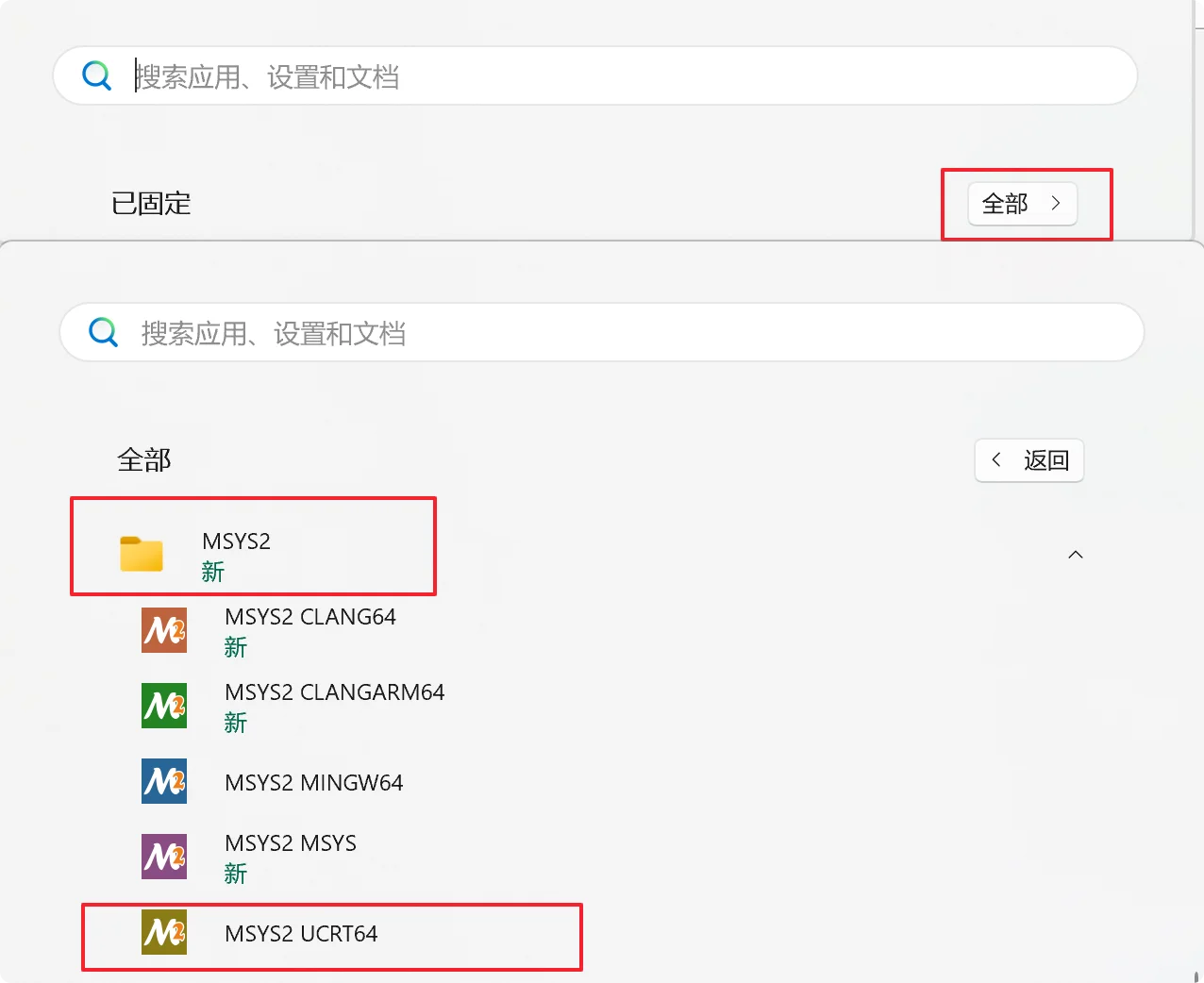Click the 新 badge under MSYS2 MSYS
Viewport: 1204px width, 983px height.
tap(236, 874)
